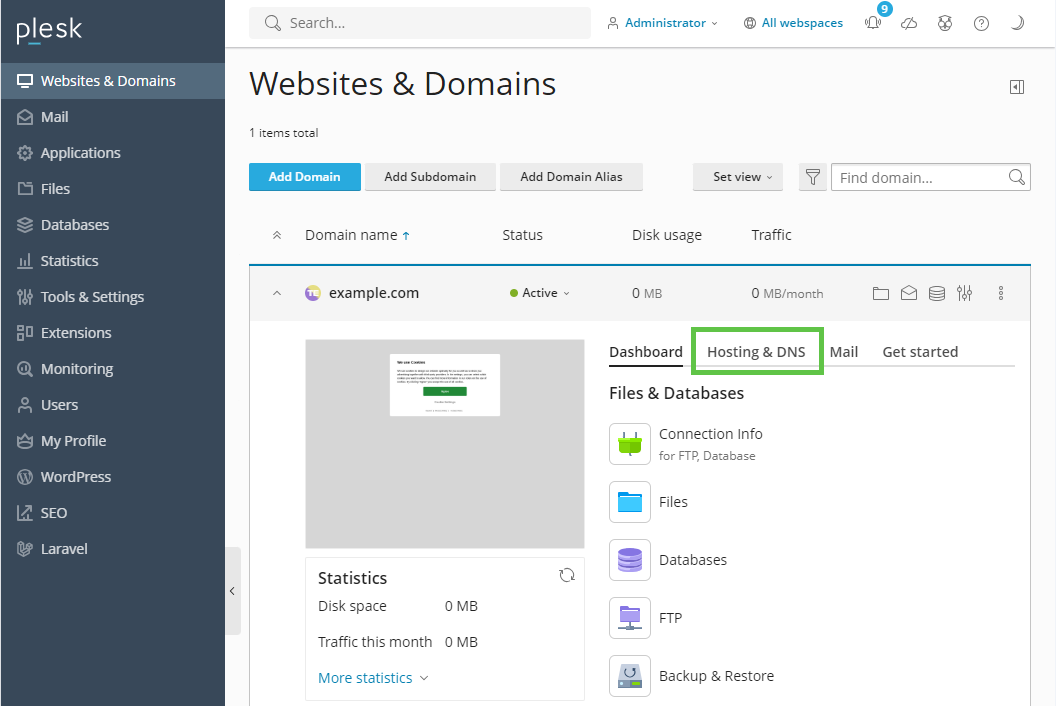Click the Add Domain button

pyautogui.click(x=304, y=177)
